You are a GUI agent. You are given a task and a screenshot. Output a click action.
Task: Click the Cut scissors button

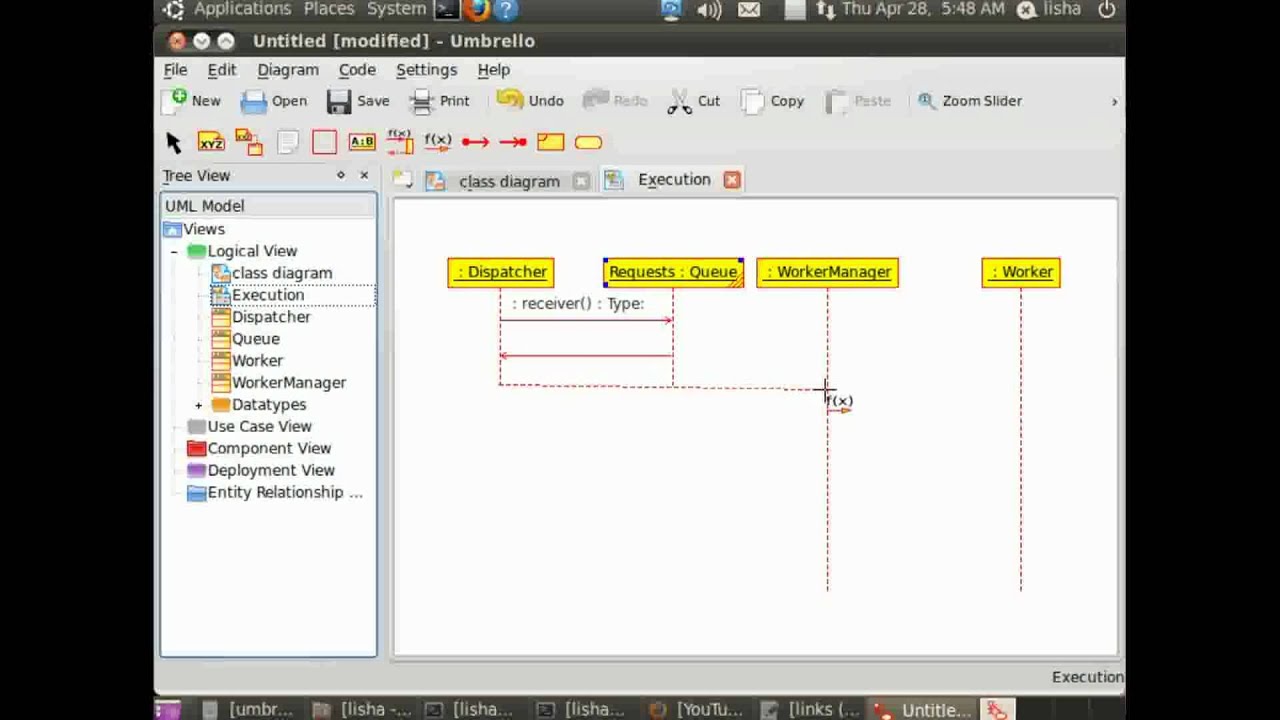pos(694,100)
